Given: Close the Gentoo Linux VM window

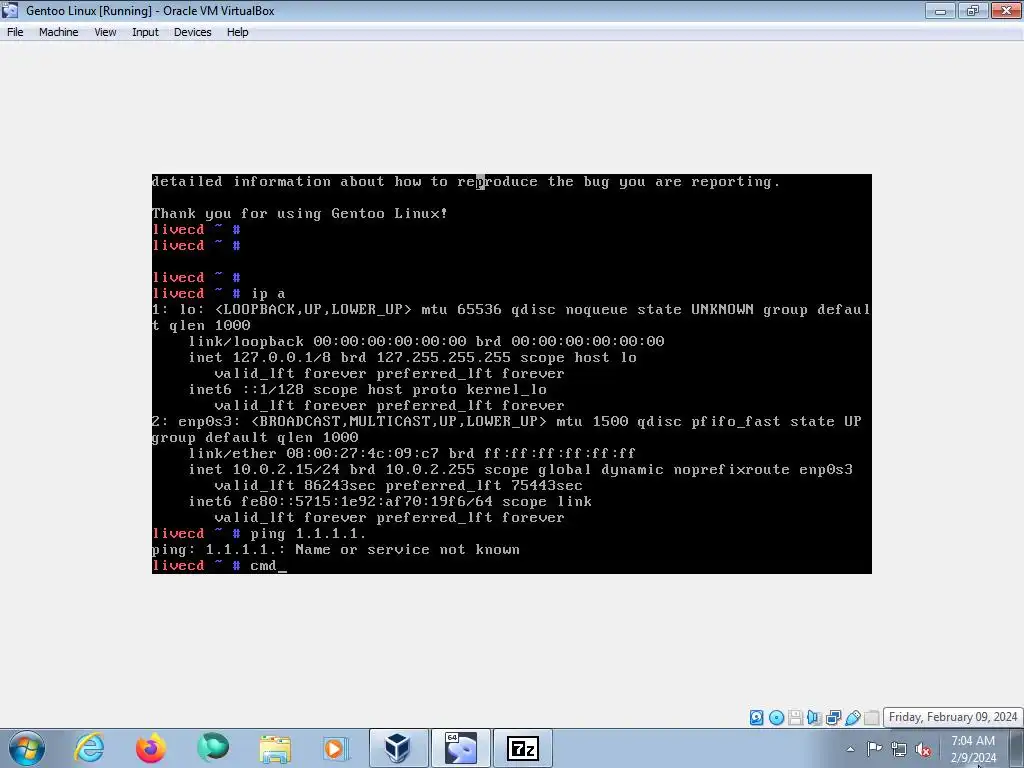Looking at the screenshot, I should point(1006,10).
